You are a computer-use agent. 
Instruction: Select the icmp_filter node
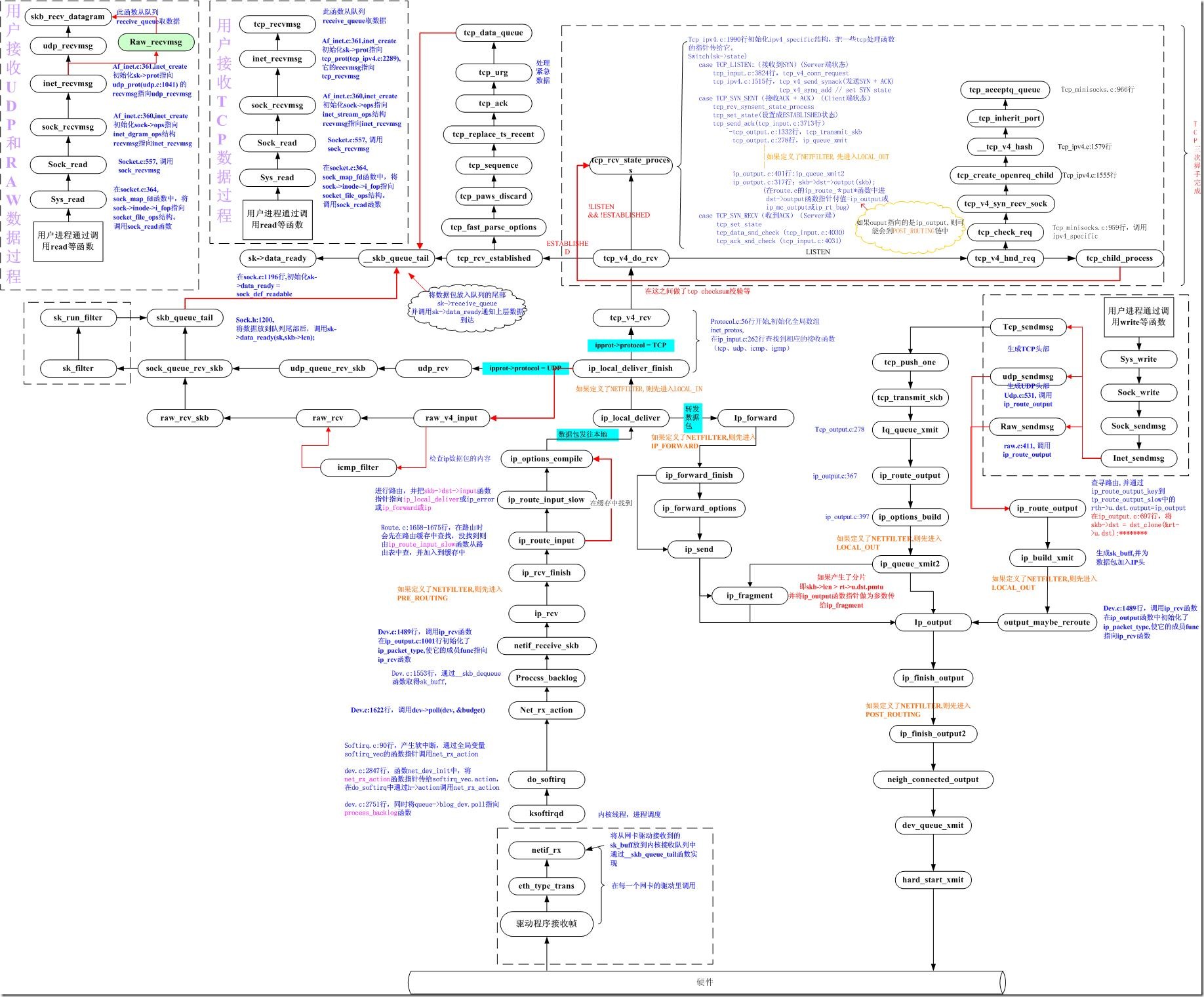(358, 467)
